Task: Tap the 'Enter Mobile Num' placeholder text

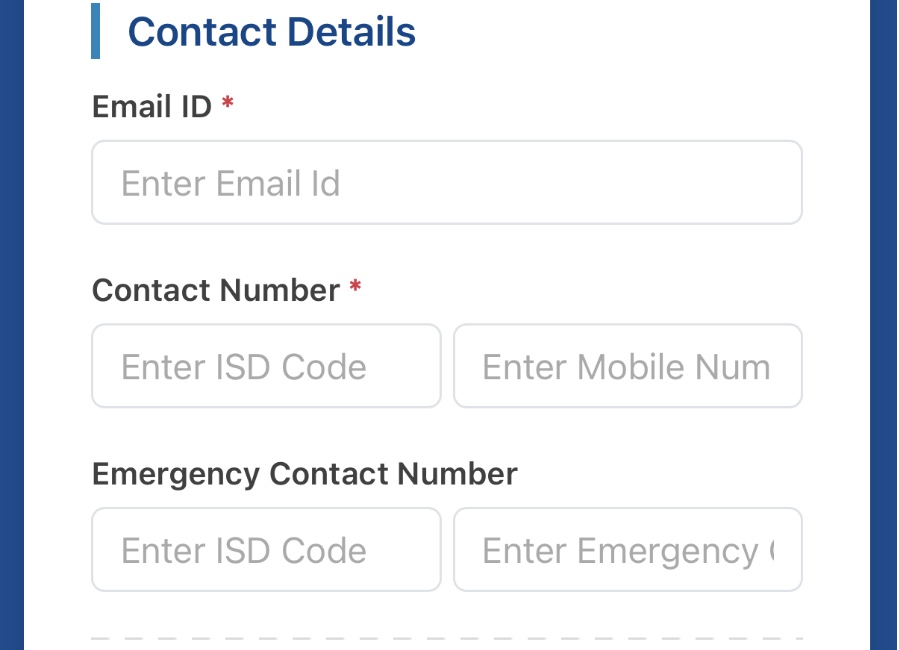Action: [x=626, y=367]
